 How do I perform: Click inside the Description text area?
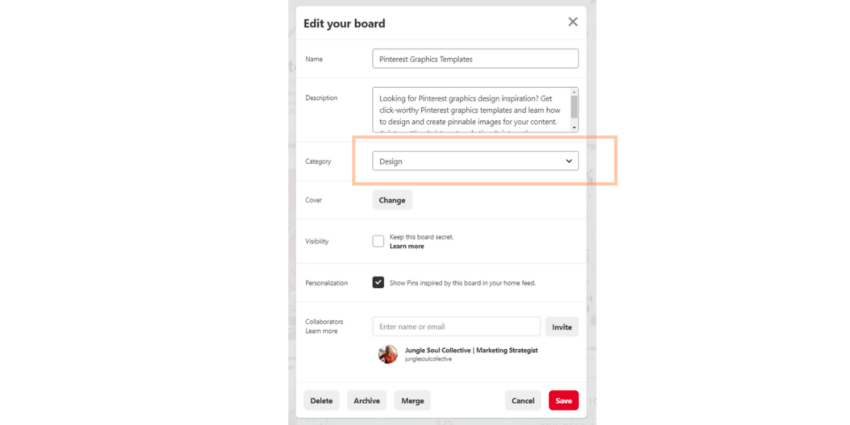(x=469, y=110)
